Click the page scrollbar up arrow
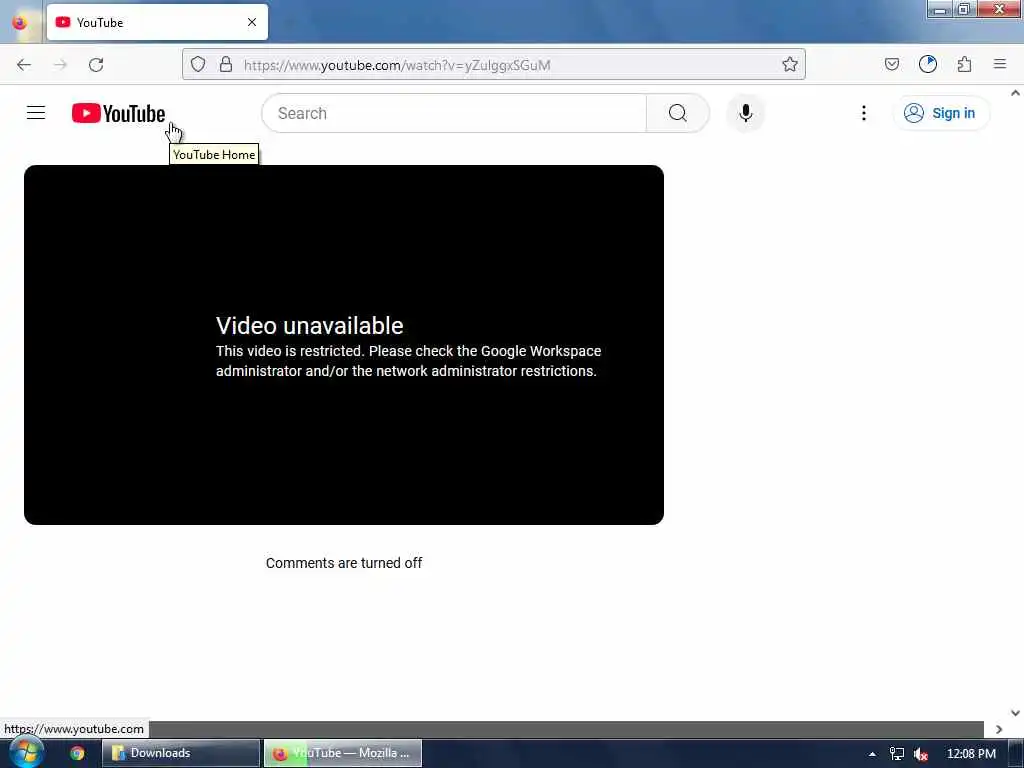 pos(1015,93)
